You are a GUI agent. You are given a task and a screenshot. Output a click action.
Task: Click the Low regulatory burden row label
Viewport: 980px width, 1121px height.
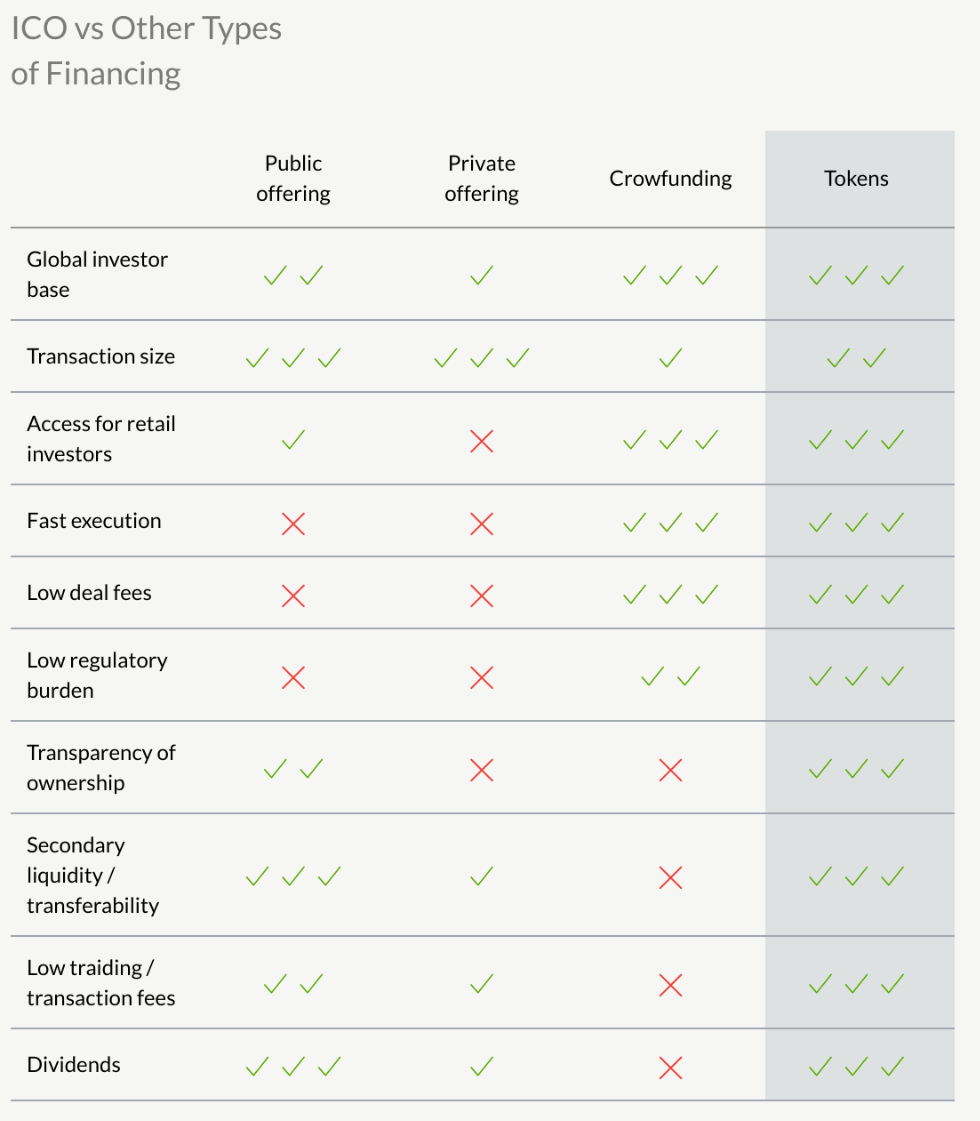(x=97, y=675)
